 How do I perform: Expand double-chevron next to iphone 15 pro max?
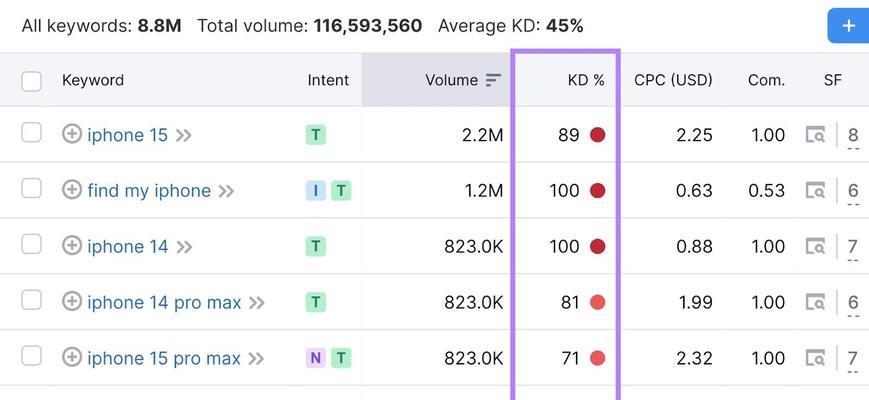coord(256,359)
